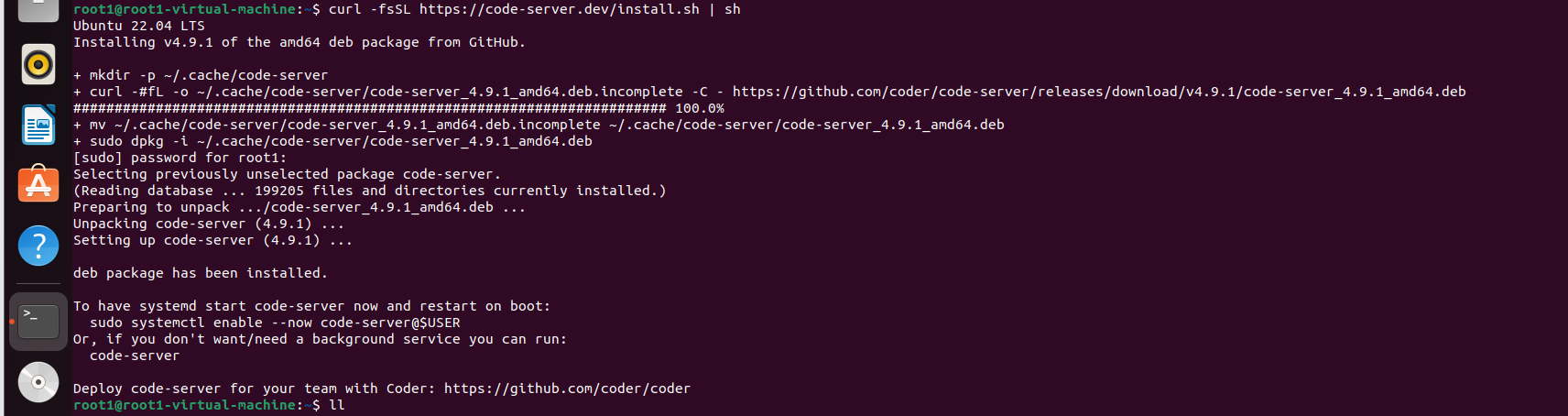Open the Ubuntu Software store icon

pos(38,184)
